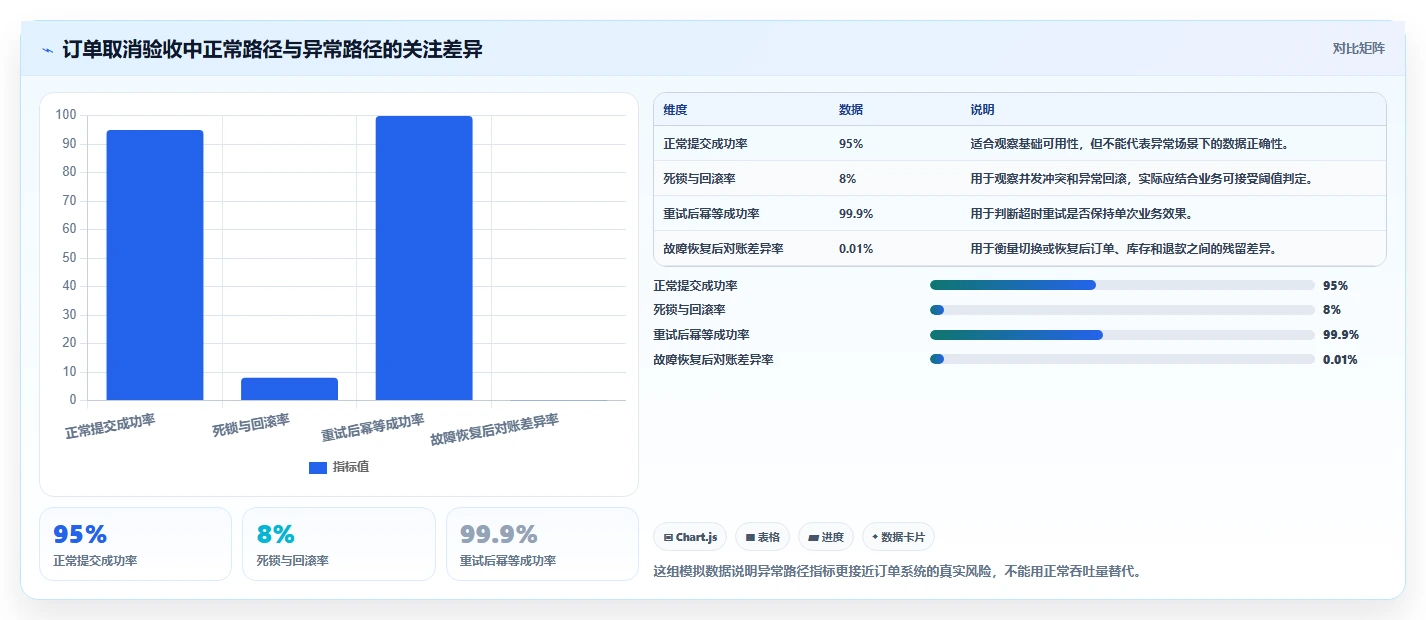Click the 死锁与回滚率 progress bar
Image resolution: width=1426 pixels, height=620 pixels.
(x=1122, y=310)
